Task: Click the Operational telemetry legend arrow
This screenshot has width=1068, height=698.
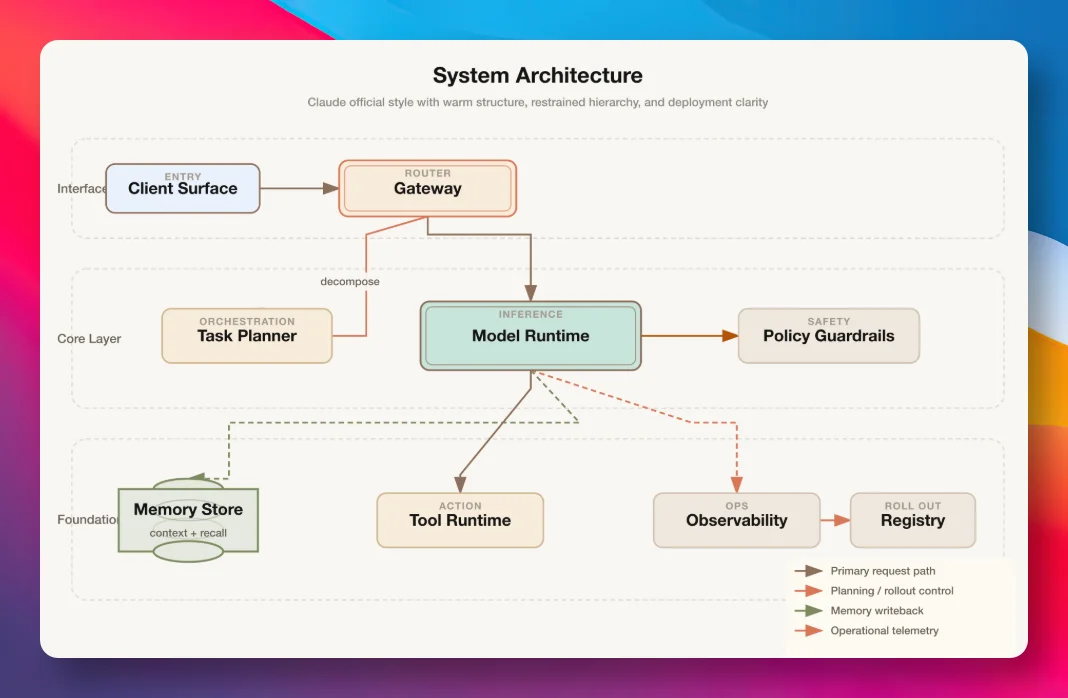Action: point(809,631)
